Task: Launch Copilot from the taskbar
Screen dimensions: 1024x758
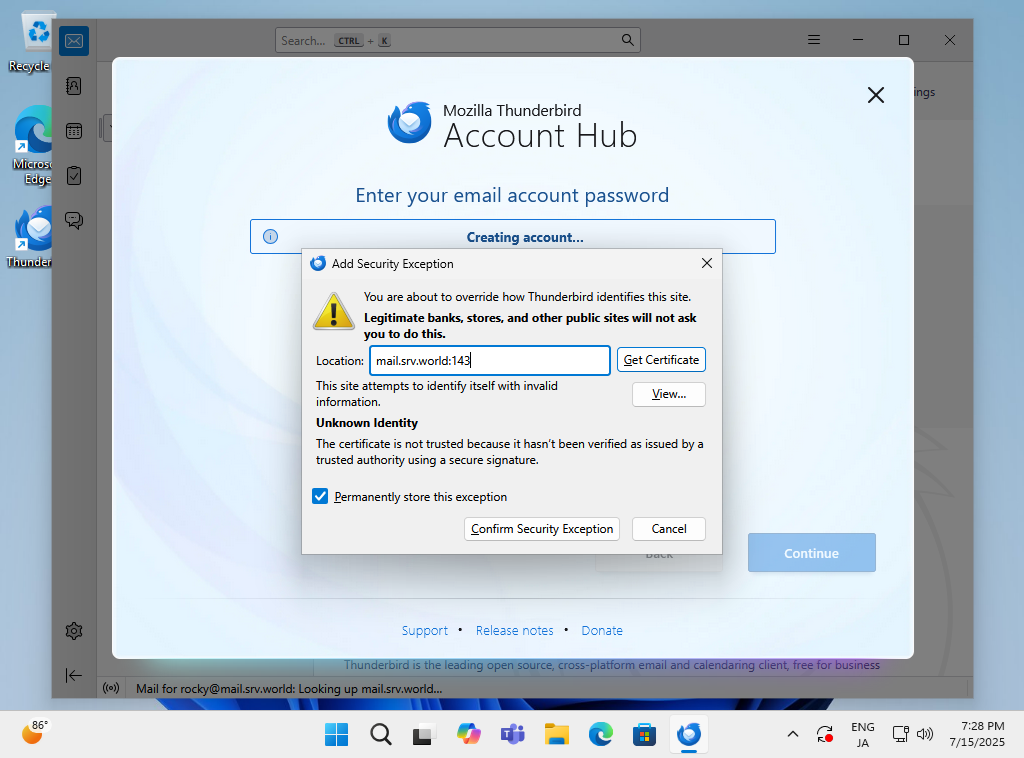Action: tap(469, 734)
